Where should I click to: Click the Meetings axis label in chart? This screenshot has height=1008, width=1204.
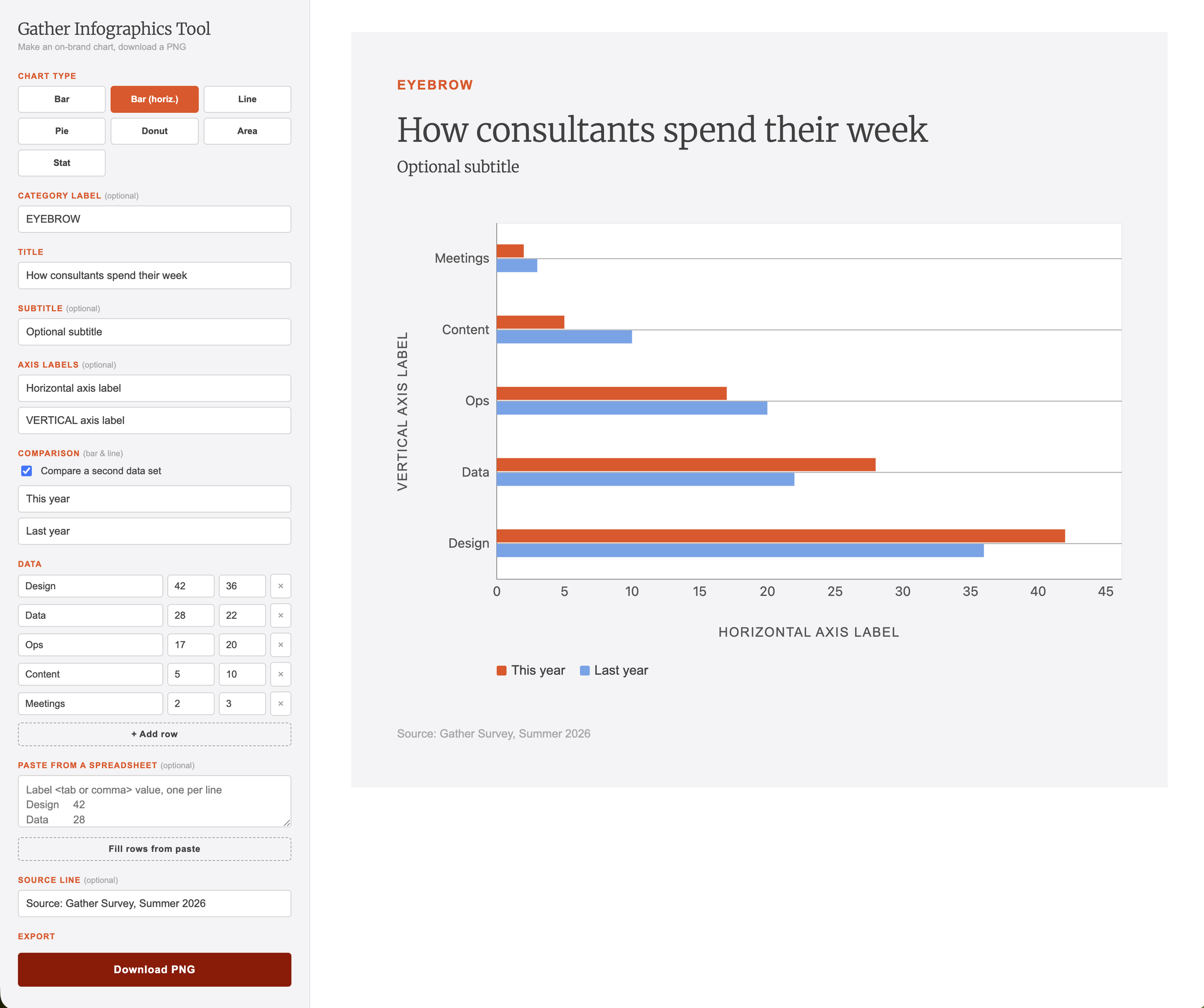tap(461, 258)
